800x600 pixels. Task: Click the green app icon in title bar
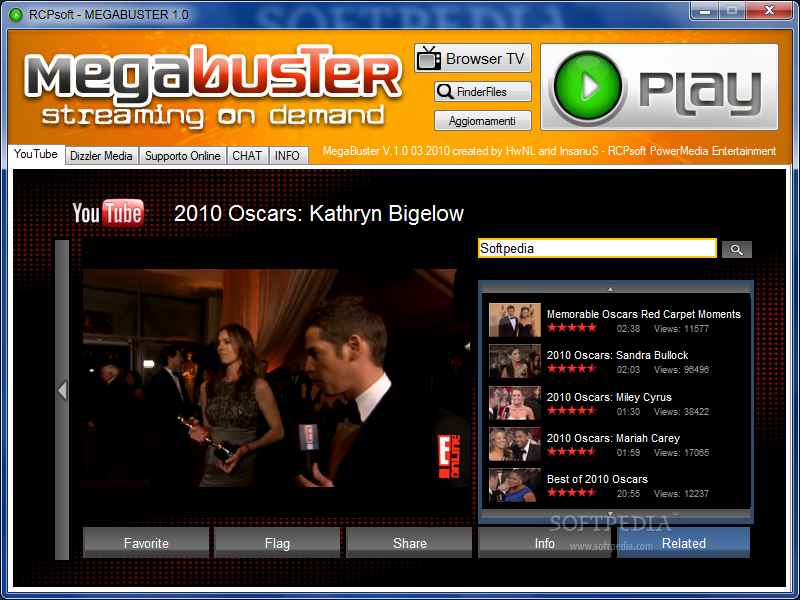tap(16, 14)
